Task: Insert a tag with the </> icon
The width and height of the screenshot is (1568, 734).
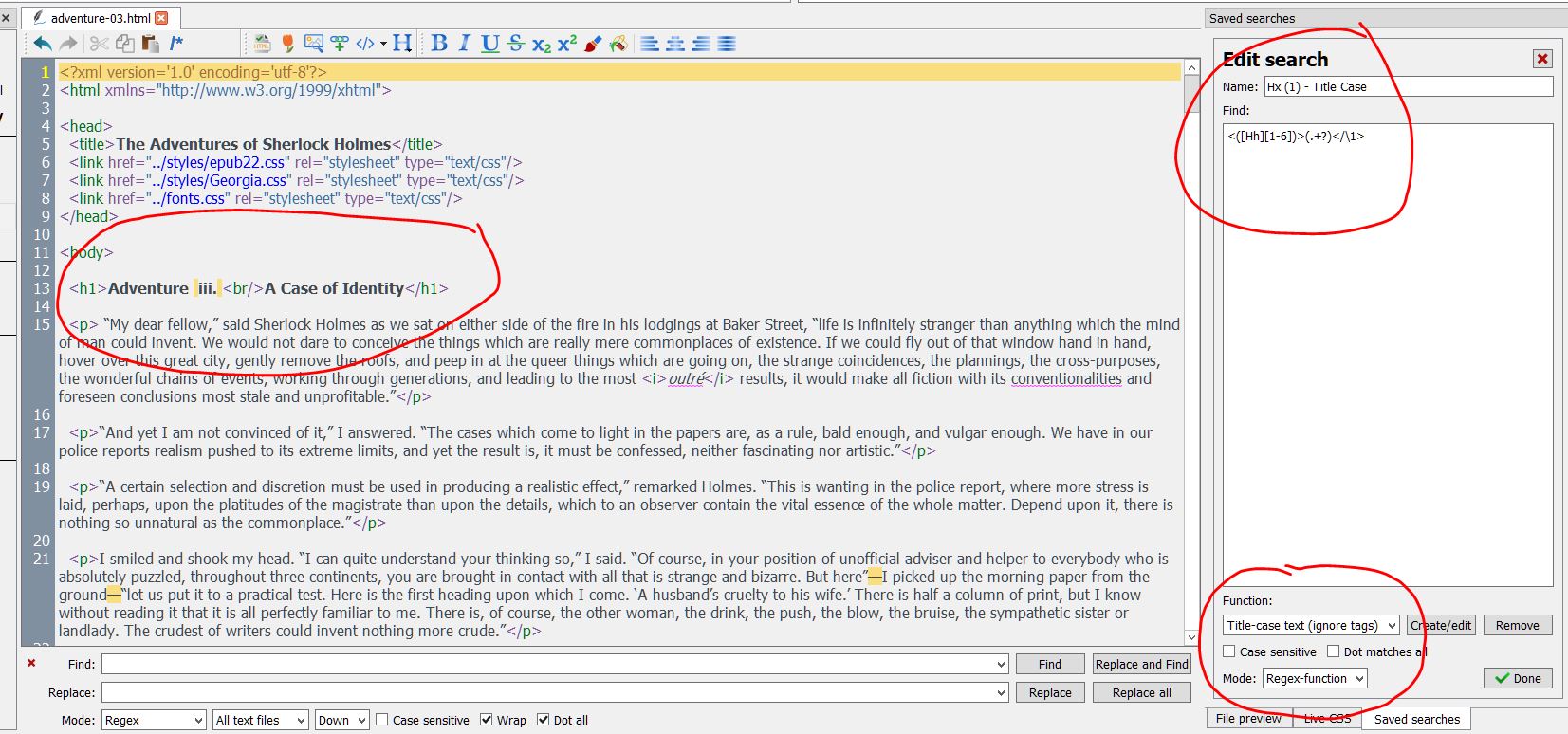Action: click(x=365, y=43)
